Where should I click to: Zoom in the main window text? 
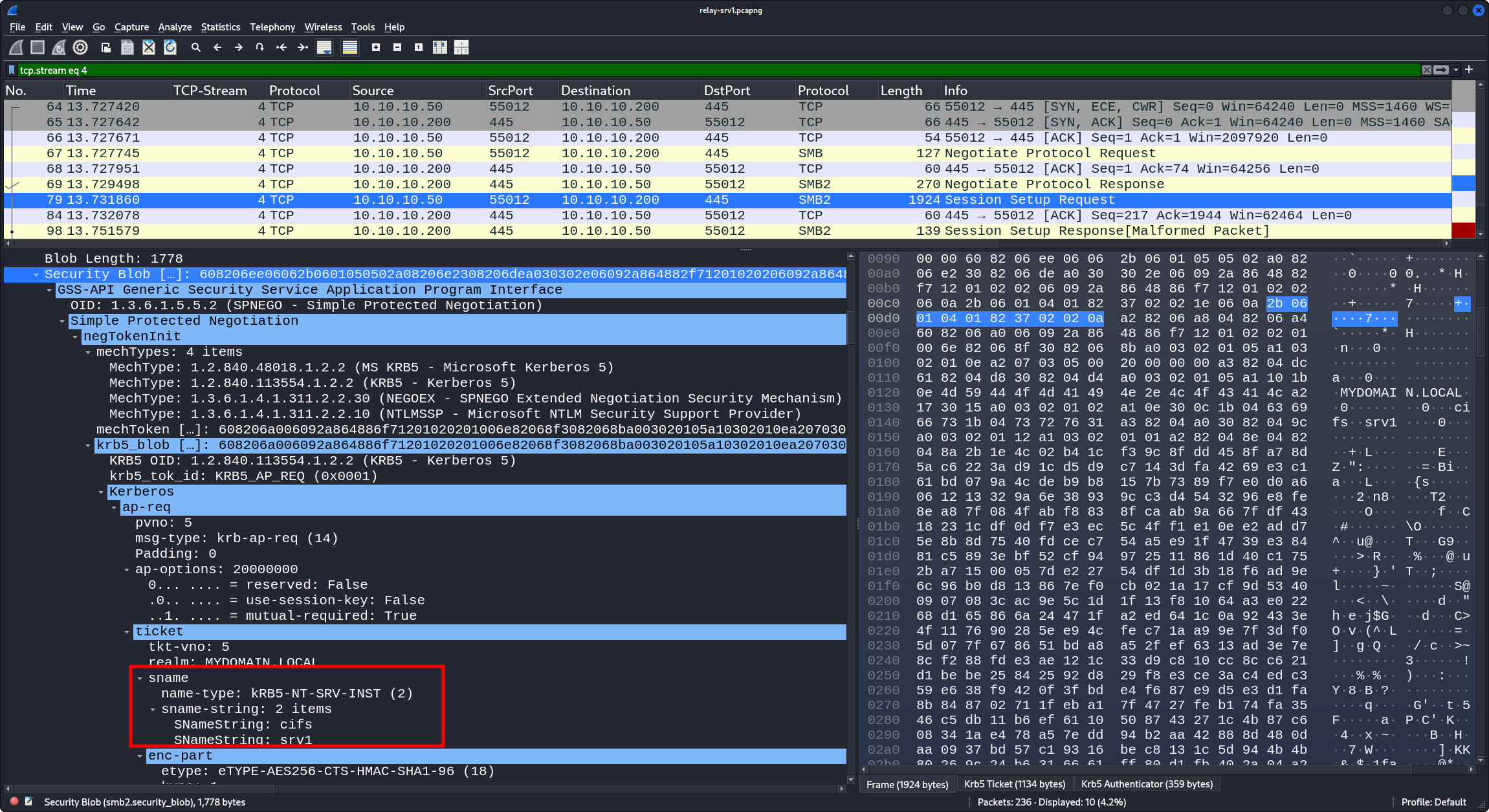376,47
